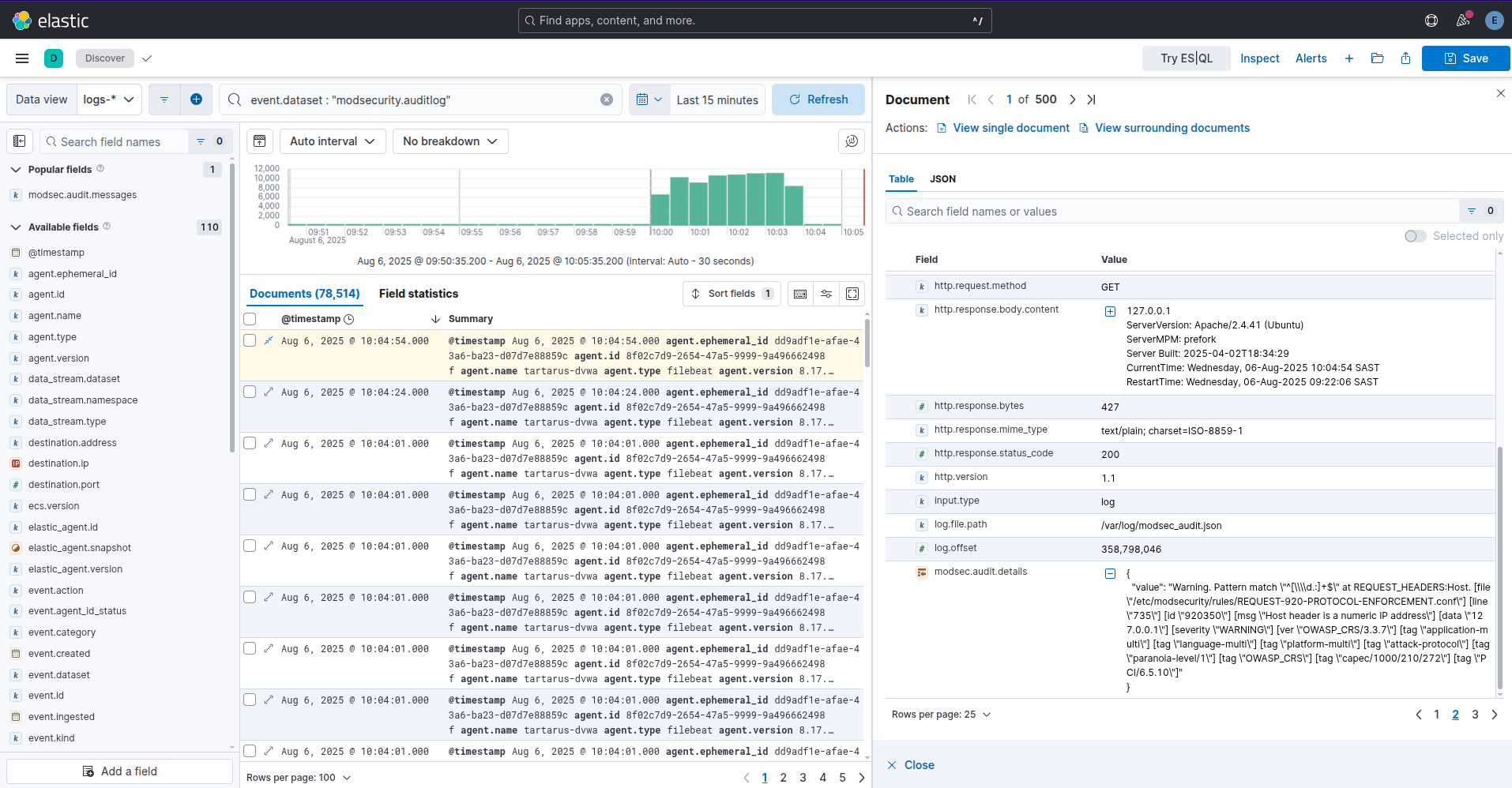Toggle the field sidebar visibility icon

point(20,141)
